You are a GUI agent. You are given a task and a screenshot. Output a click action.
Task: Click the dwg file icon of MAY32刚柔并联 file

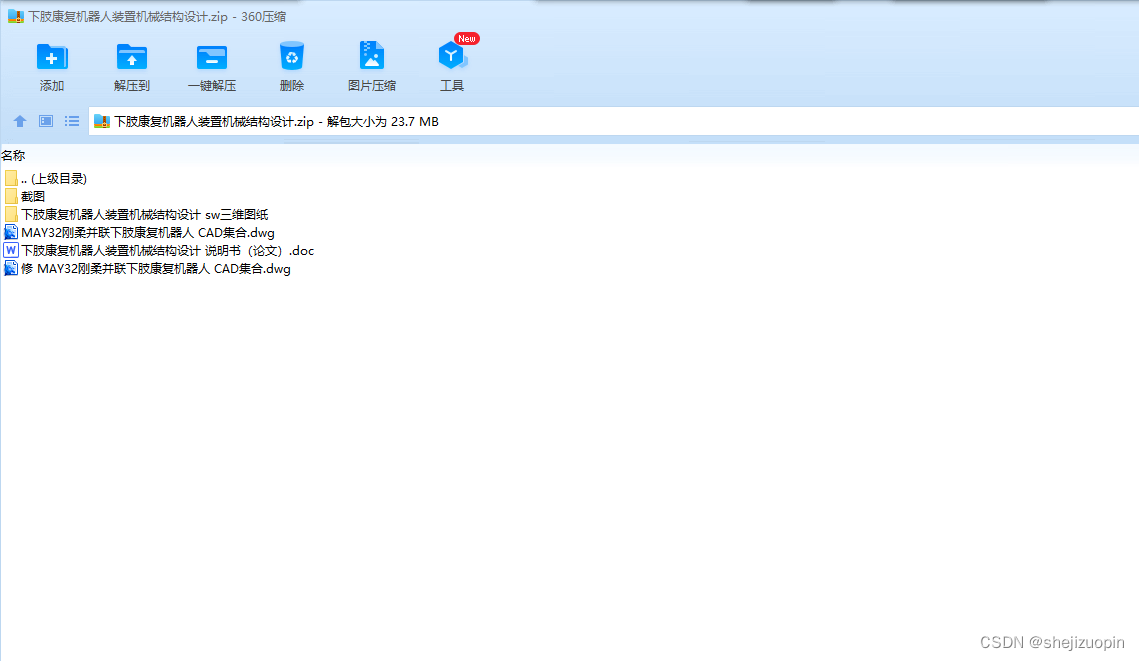11,232
